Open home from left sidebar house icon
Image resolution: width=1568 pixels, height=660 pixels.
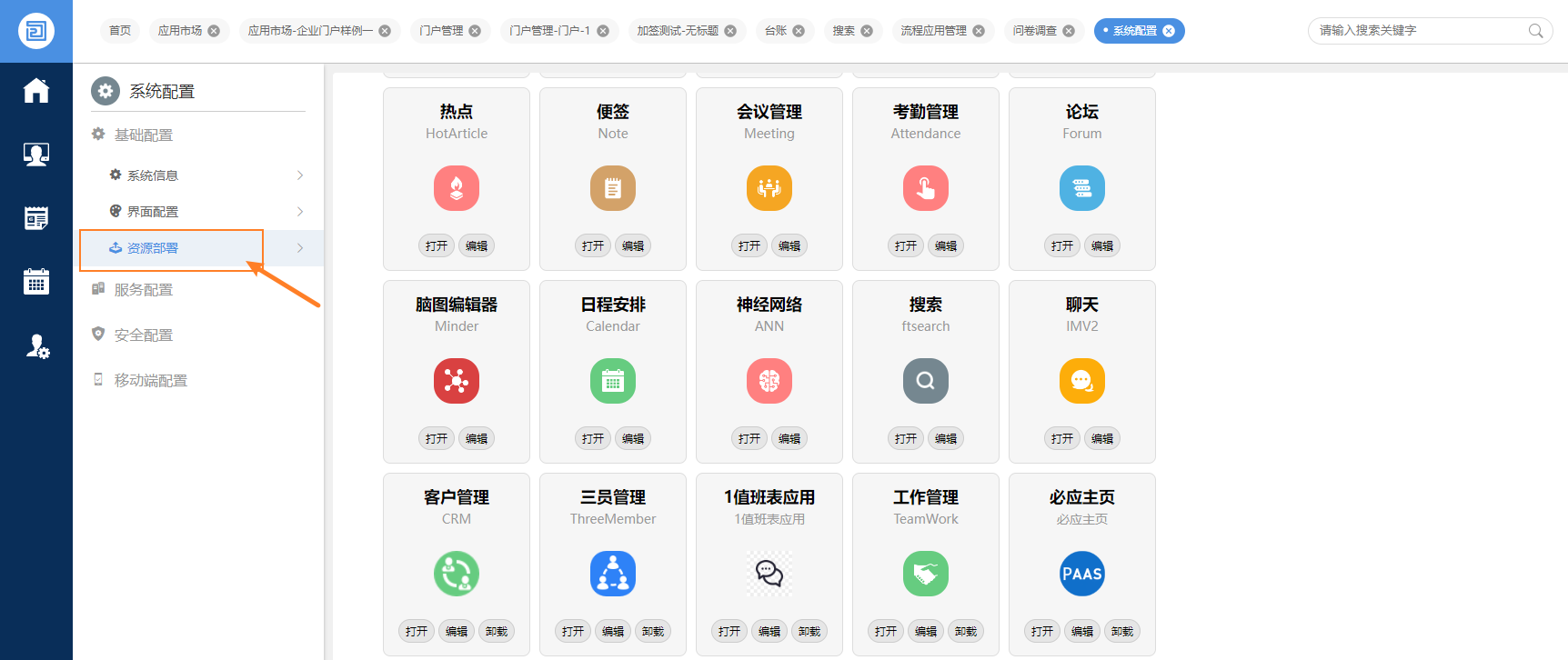pyautogui.click(x=36, y=91)
